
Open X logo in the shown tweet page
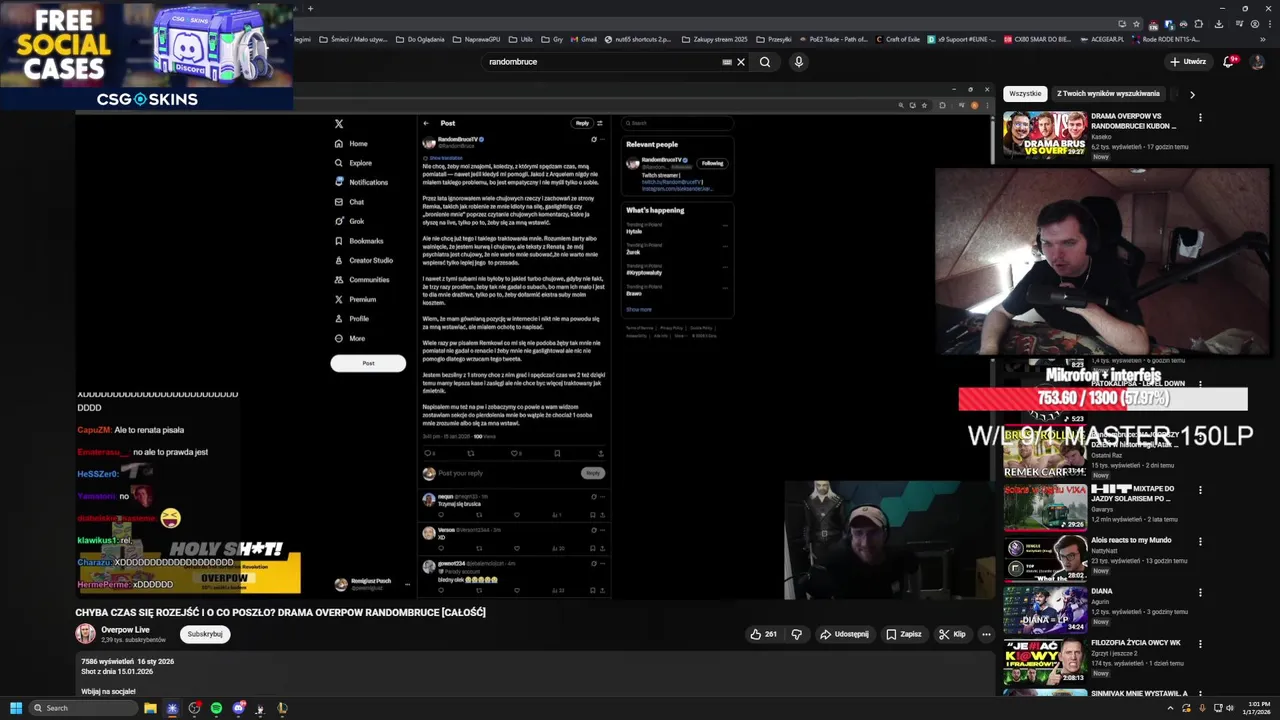click(x=339, y=124)
